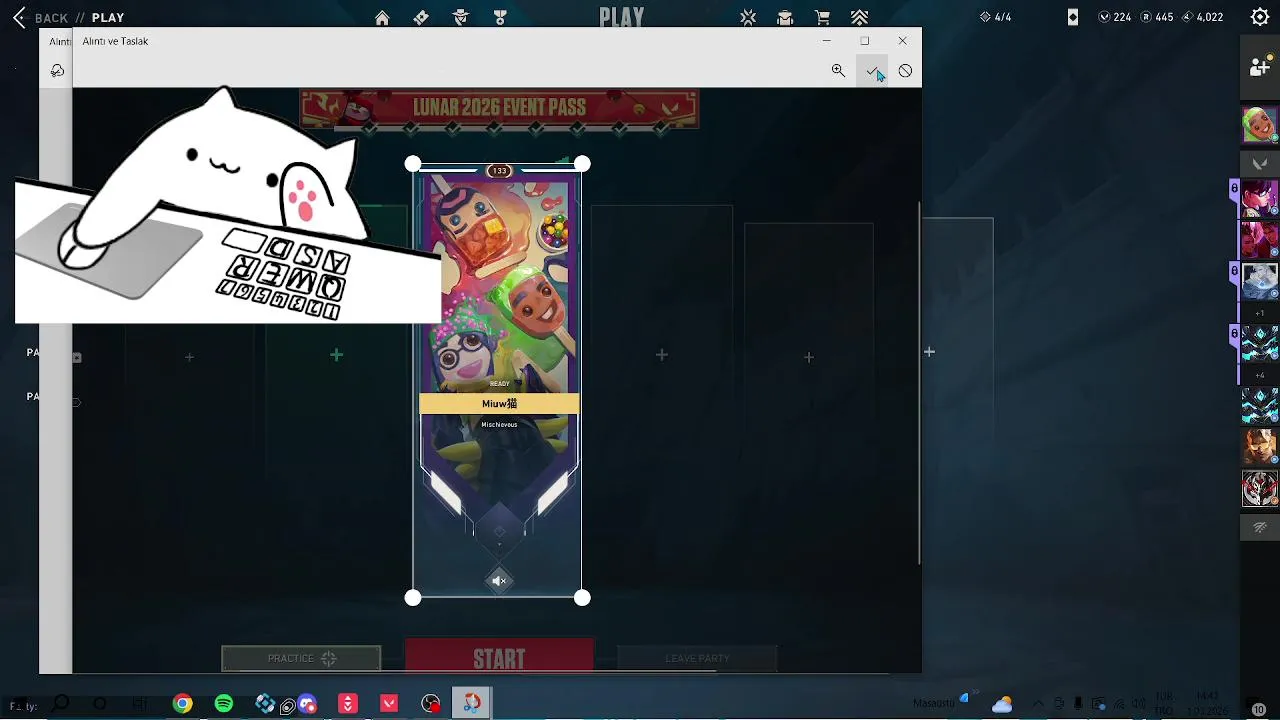This screenshot has width=1280, height=720.
Task: Open Google Chrome from the taskbar
Action: coord(182,704)
